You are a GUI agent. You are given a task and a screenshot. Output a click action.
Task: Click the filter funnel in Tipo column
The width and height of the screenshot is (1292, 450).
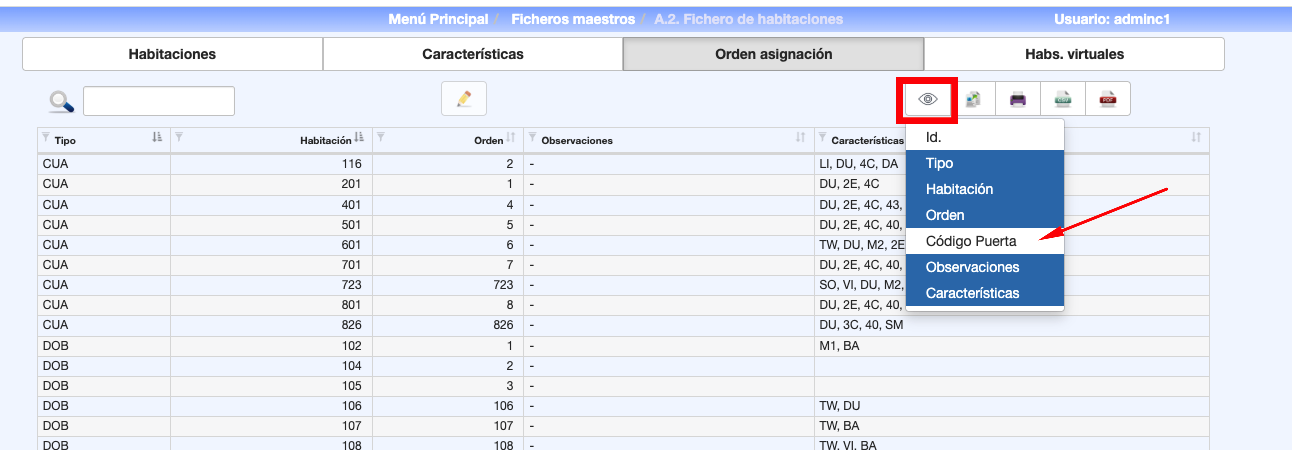pos(44,138)
